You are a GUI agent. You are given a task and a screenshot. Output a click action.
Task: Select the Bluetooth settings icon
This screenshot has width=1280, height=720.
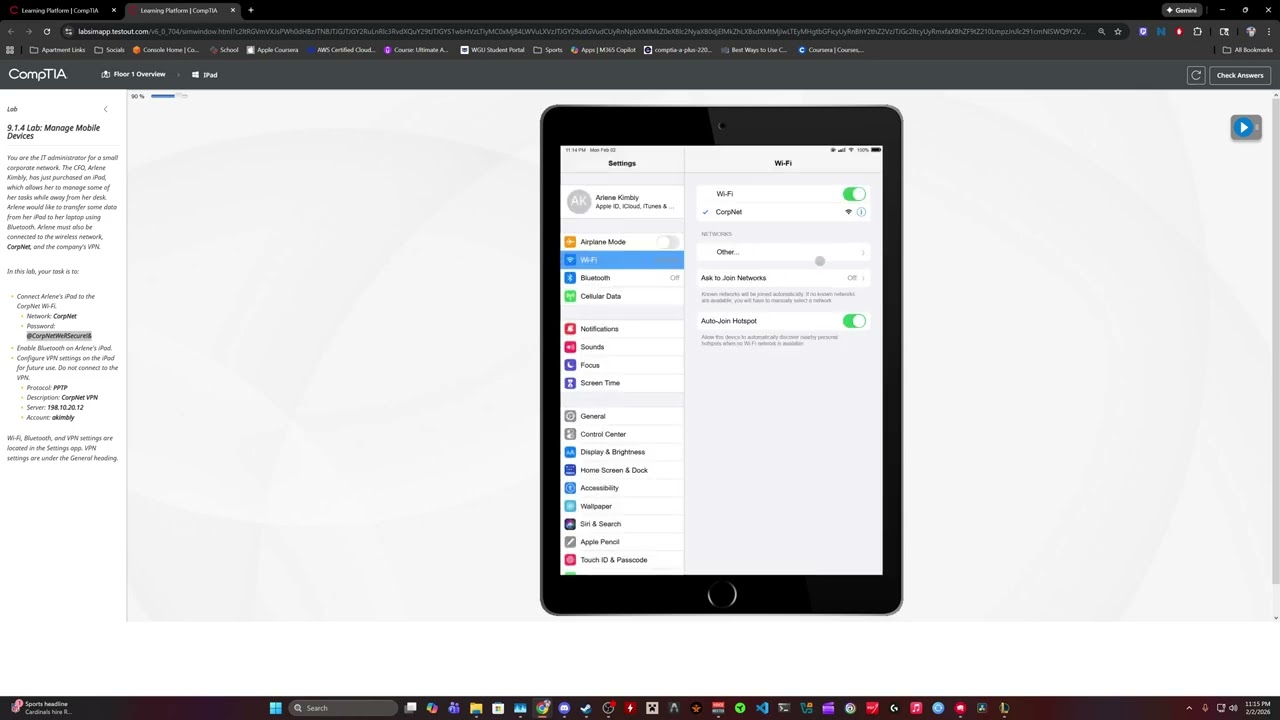tap(570, 278)
